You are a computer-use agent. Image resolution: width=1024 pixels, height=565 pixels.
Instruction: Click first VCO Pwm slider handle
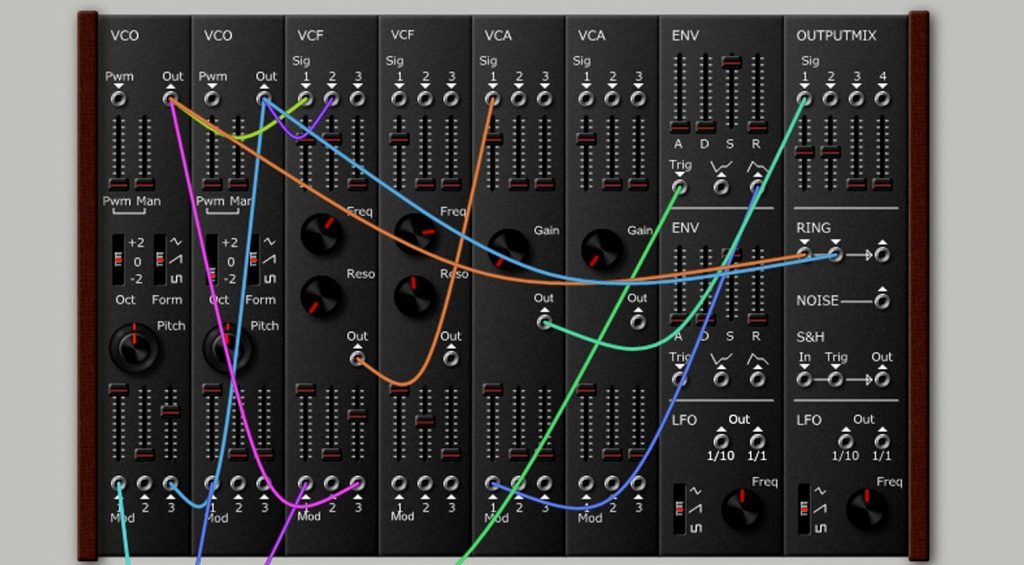click(118, 184)
